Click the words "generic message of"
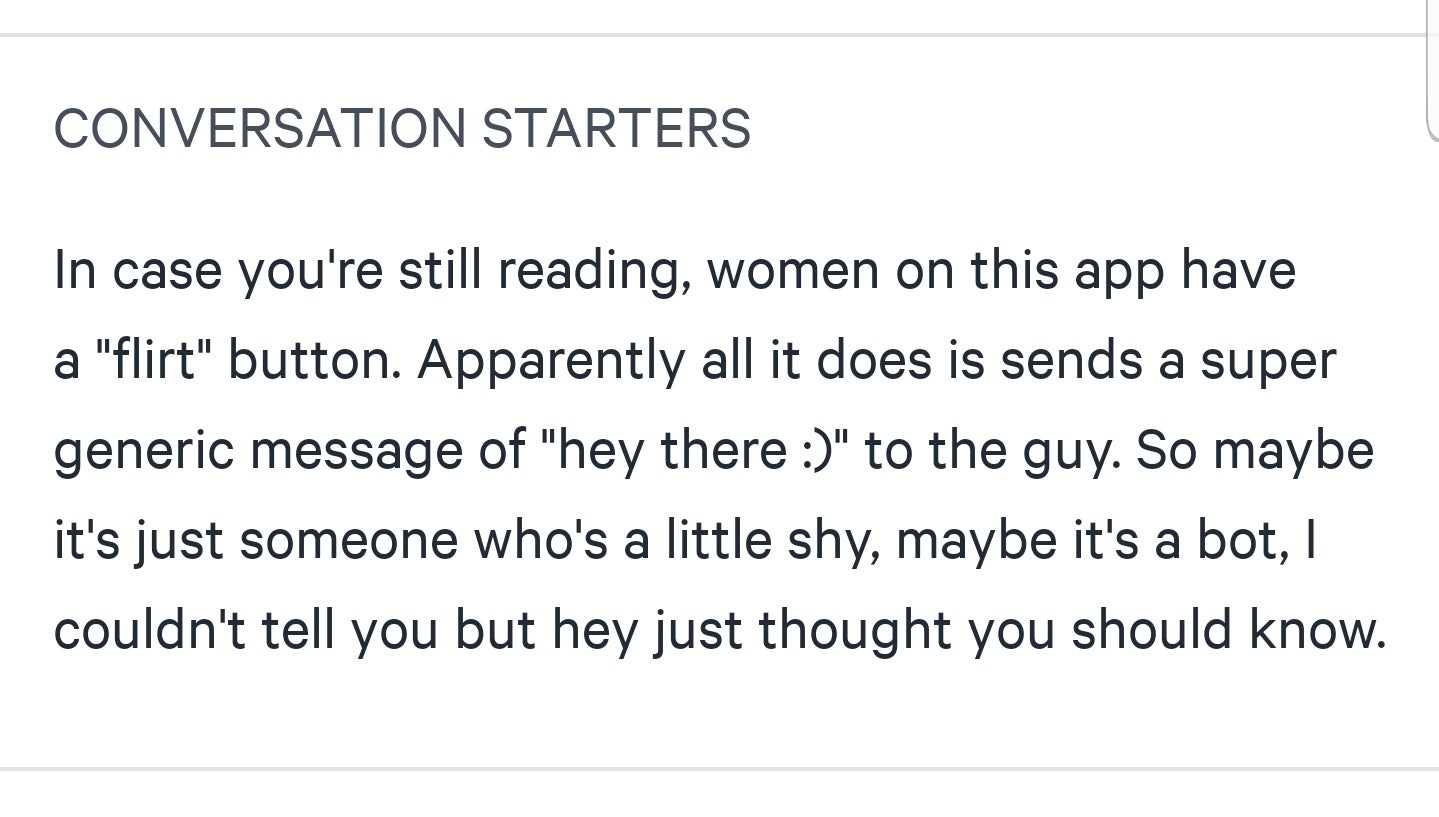 (x=289, y=450)
